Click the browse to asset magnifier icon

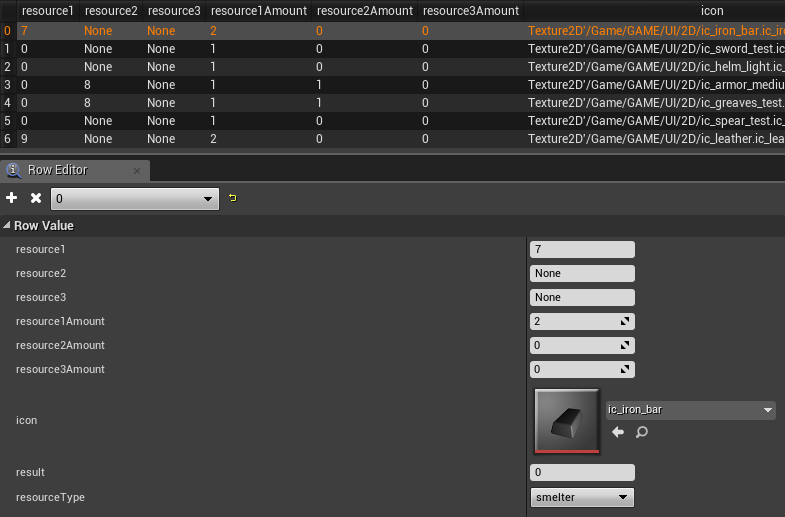(642, 432)
